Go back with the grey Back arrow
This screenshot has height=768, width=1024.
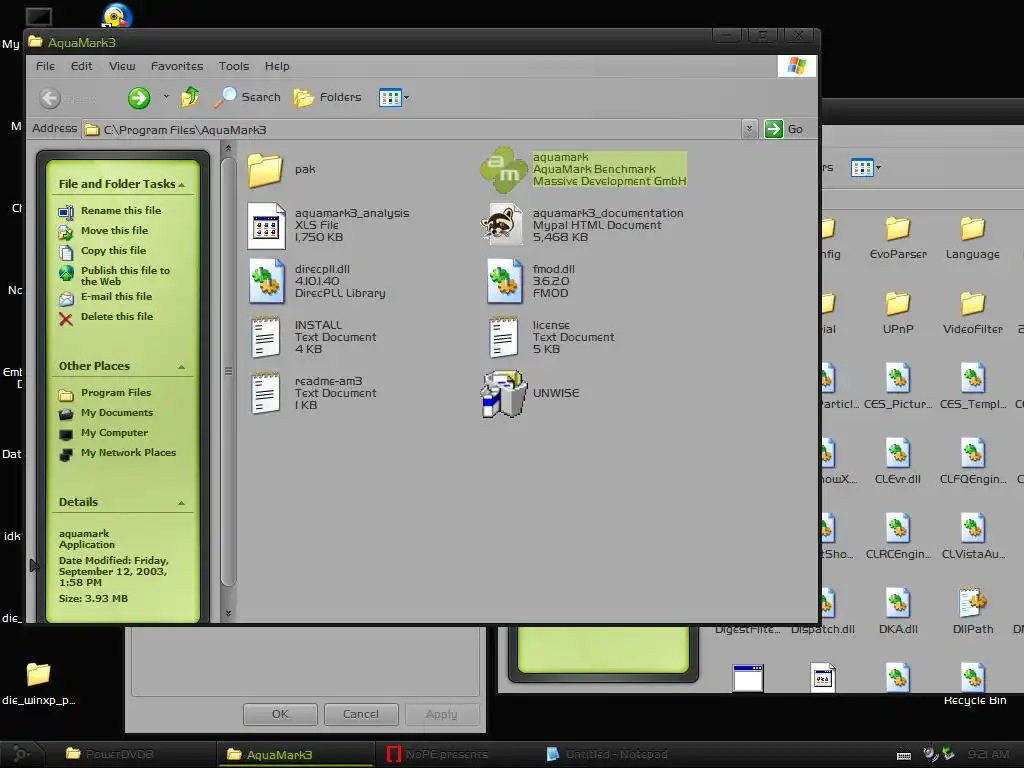[50, 98]
